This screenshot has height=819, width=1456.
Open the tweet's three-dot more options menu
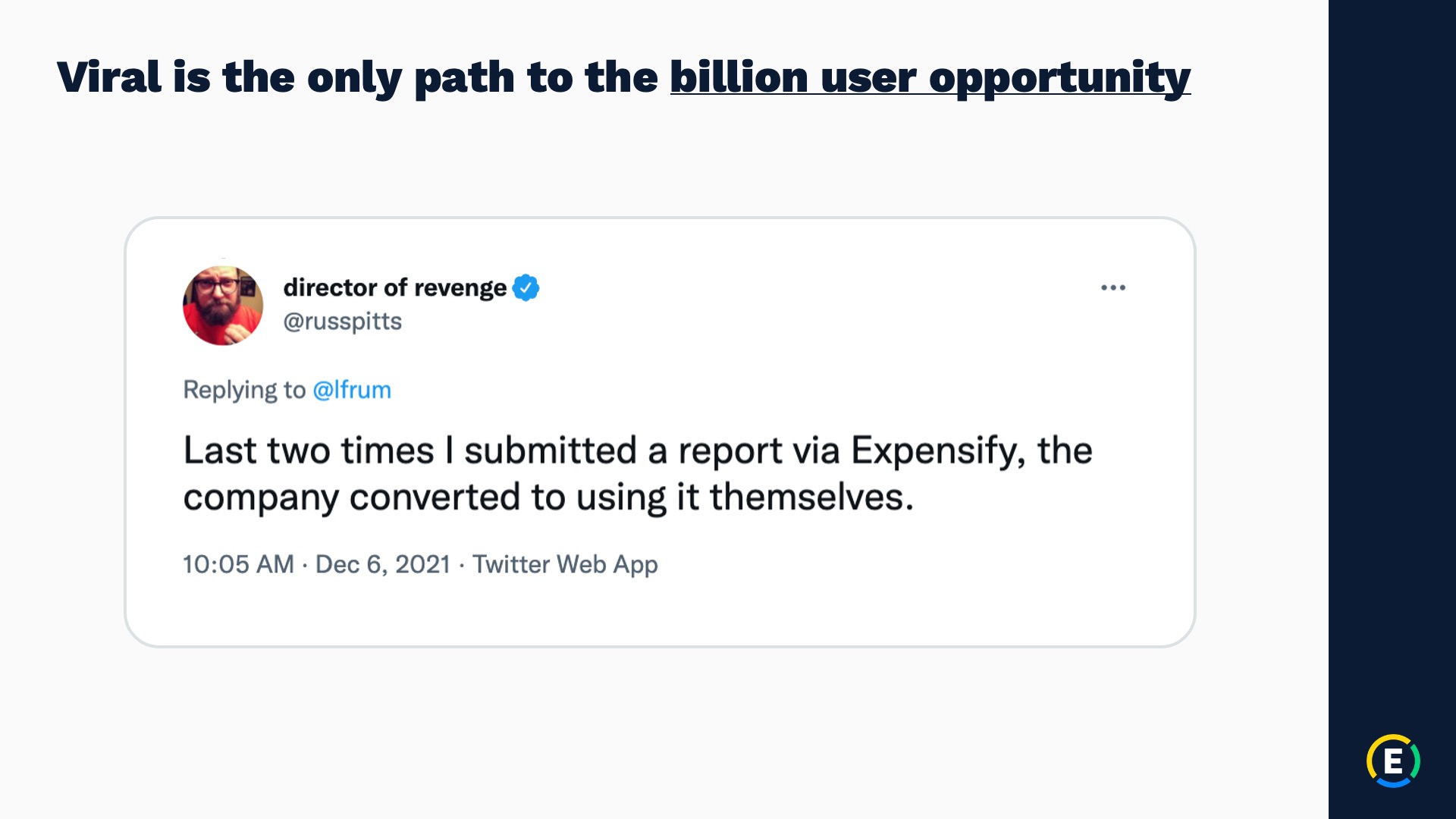click(1112, 287)
